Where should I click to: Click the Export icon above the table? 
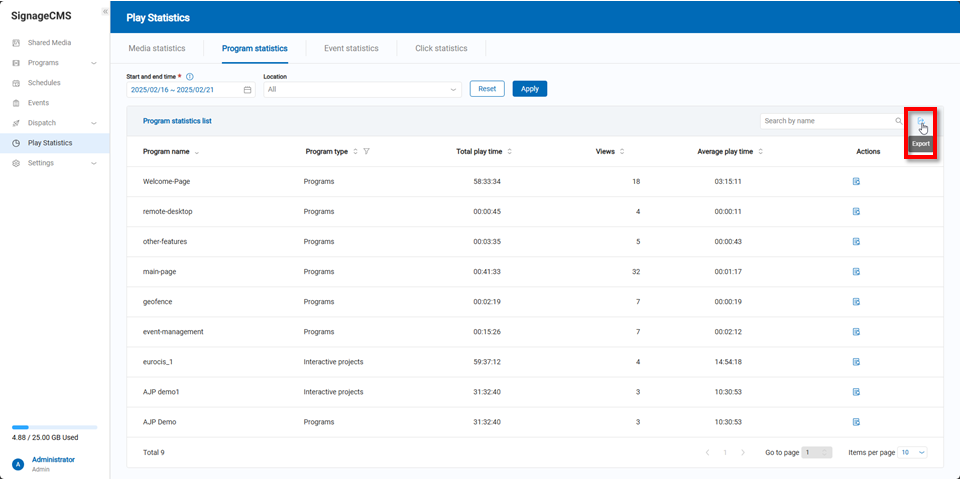(920, 122)
